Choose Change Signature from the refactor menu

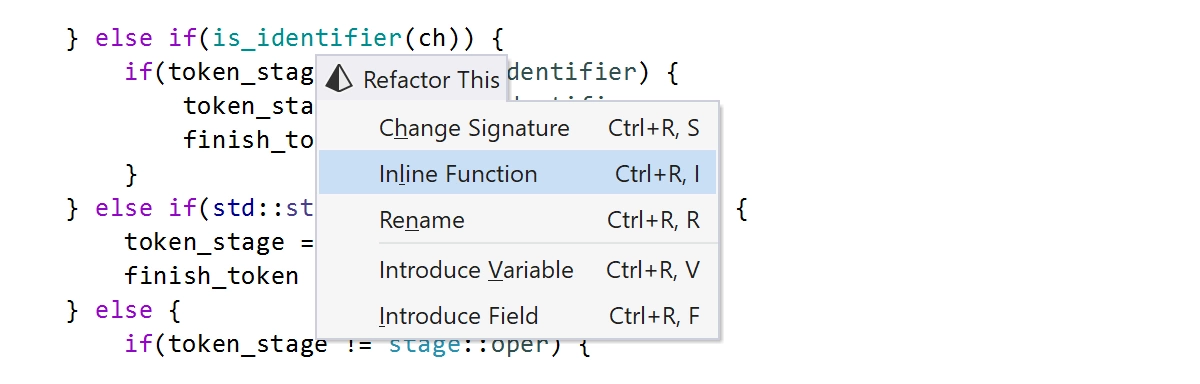point(518,128)
